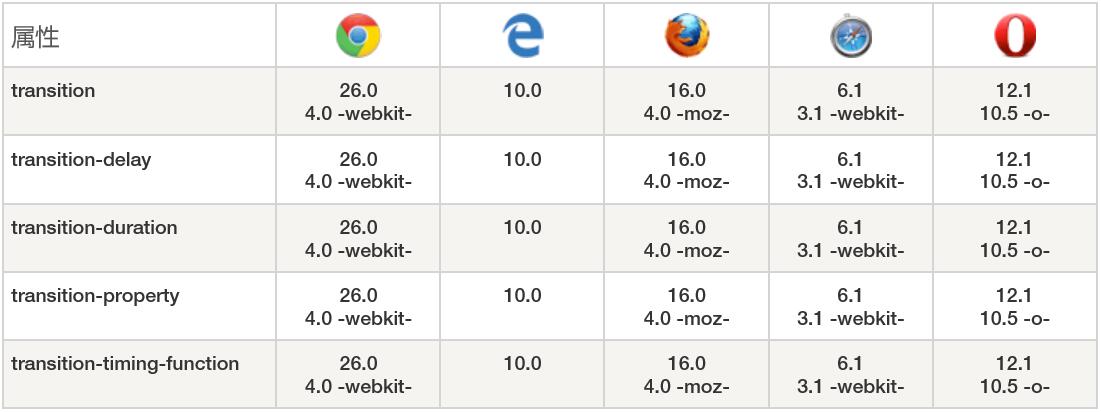Select the 属性 header cell

(139, 35)
